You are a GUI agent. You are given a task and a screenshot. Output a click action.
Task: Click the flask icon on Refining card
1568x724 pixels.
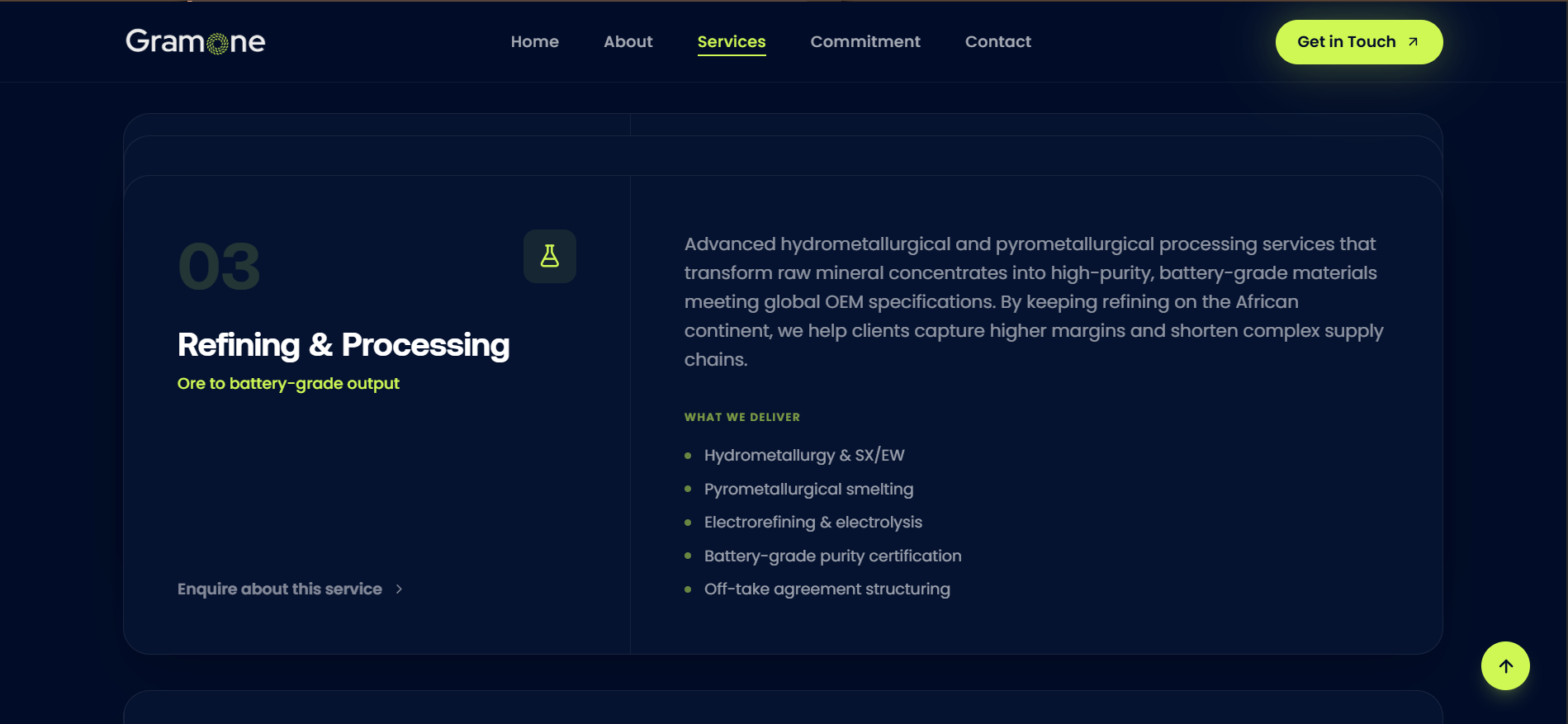550,256
